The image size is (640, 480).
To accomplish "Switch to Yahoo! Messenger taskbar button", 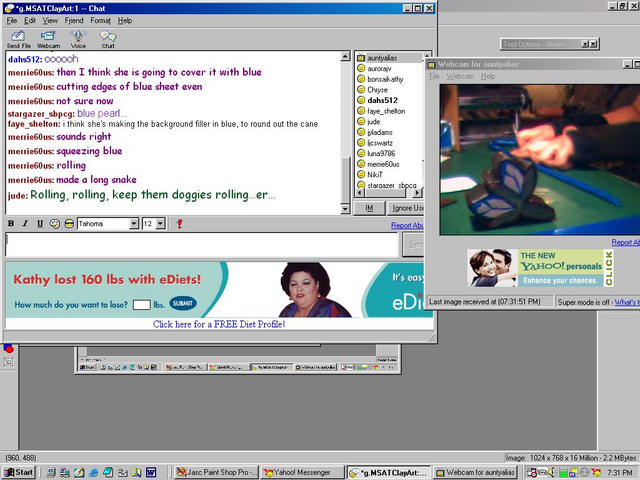I will (x=302, y=472).
